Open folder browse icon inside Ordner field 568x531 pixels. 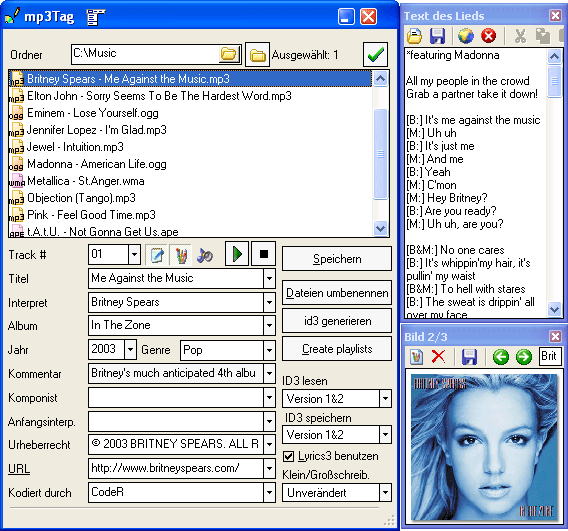point(229,54)
